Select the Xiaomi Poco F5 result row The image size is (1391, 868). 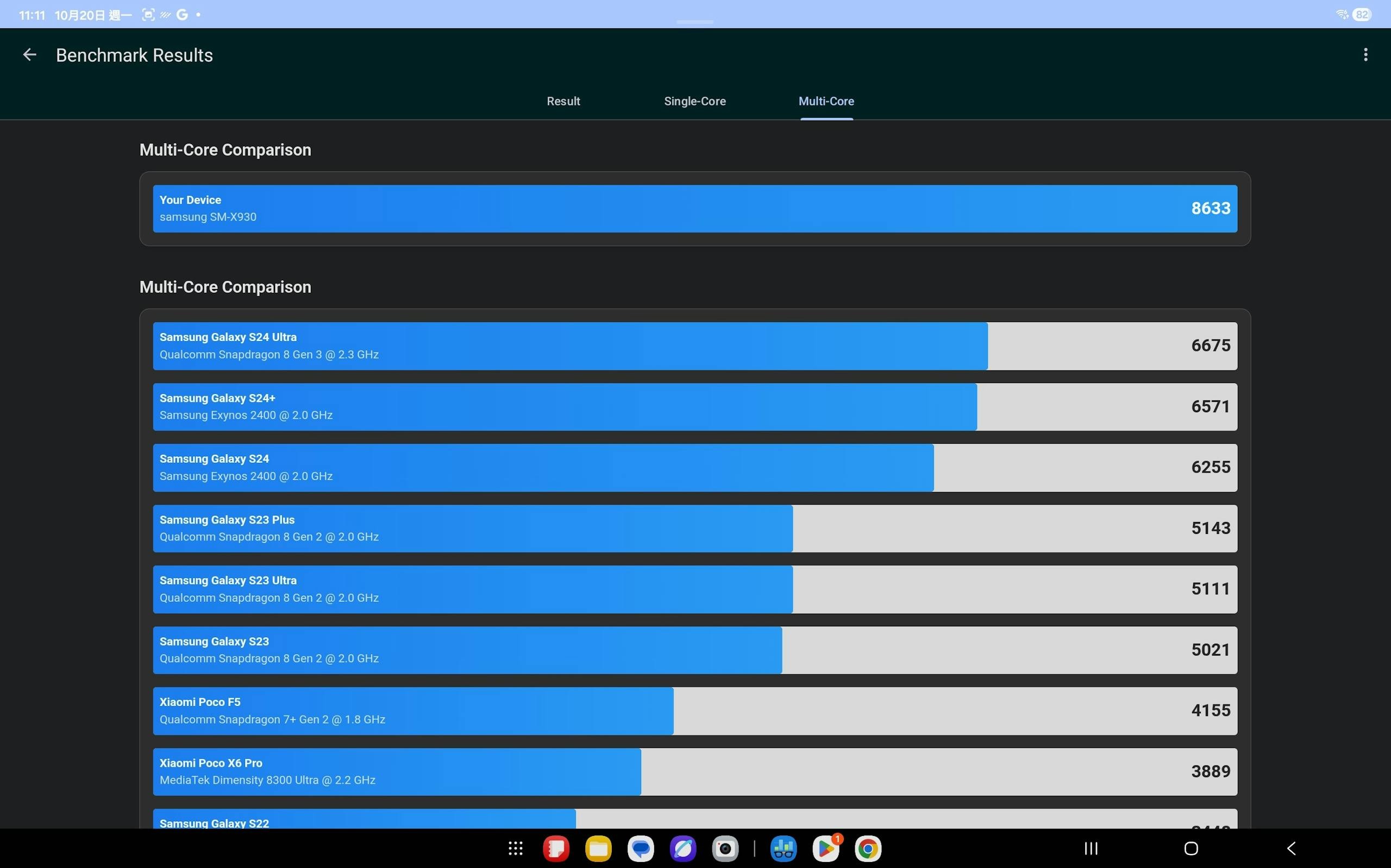[x=694, y=710]
